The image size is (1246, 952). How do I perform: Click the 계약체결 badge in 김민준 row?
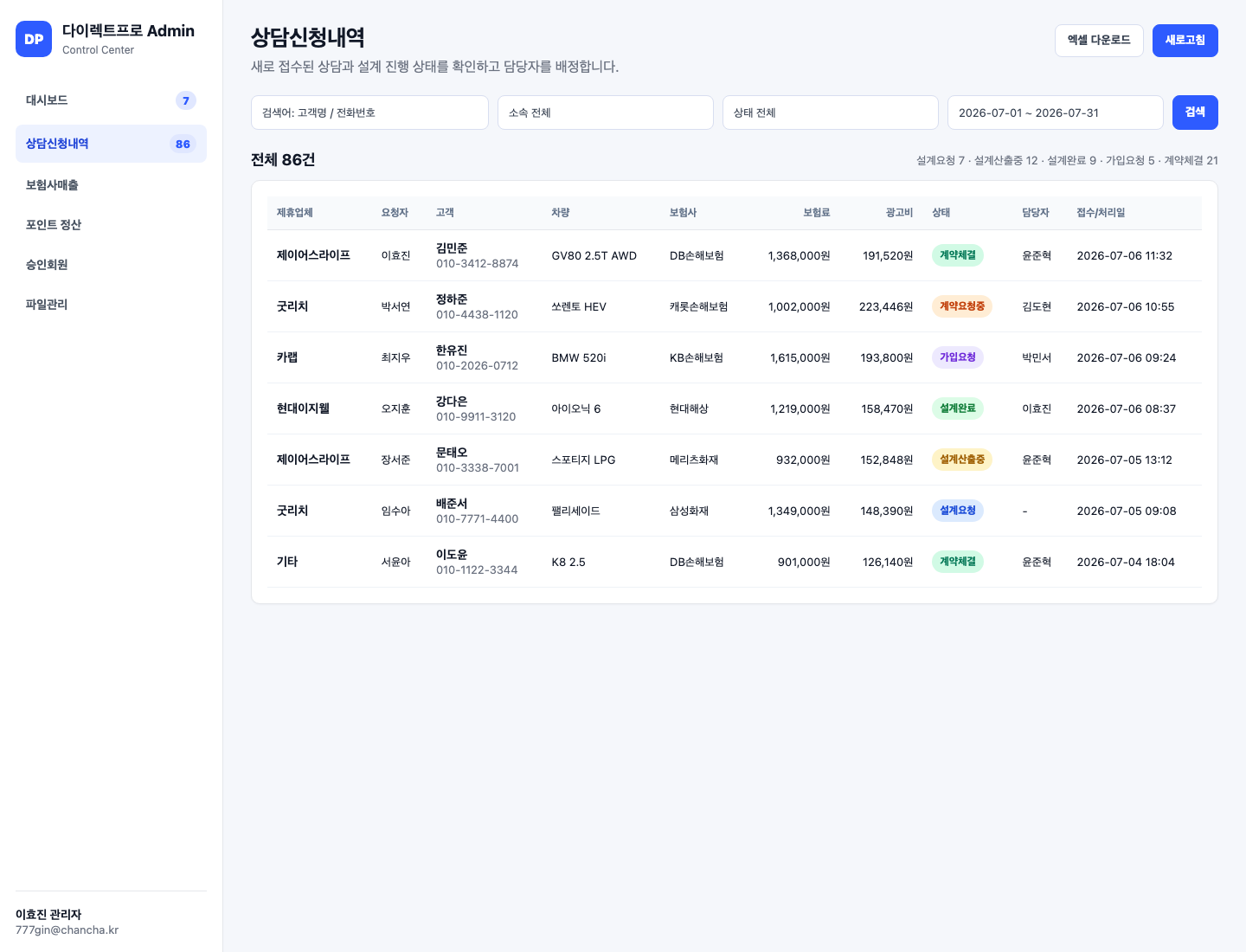tap(958, 255)
